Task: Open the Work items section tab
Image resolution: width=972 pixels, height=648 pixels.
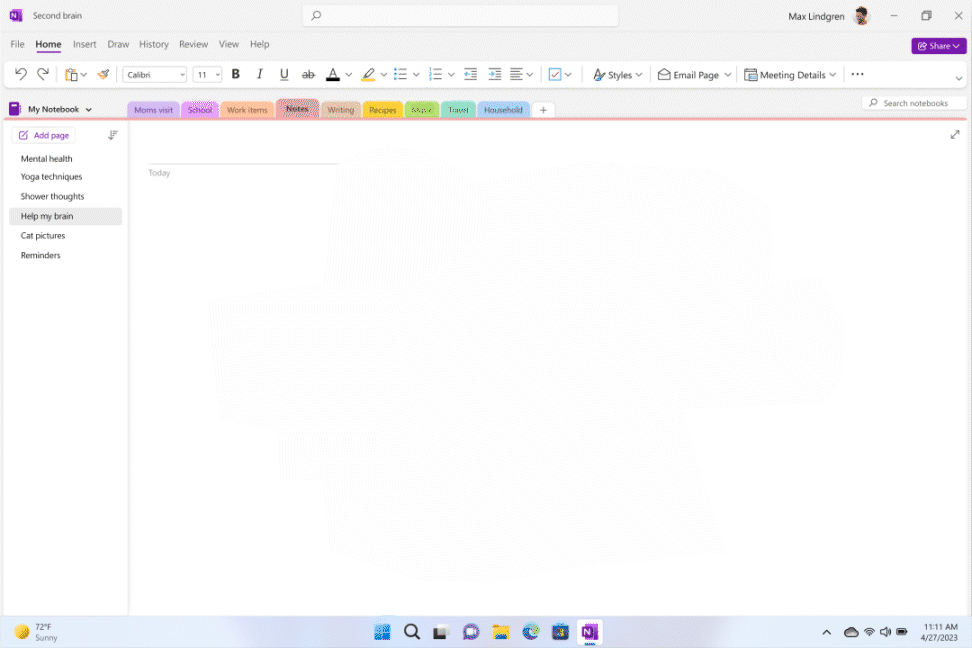Action: coord(247,110)
